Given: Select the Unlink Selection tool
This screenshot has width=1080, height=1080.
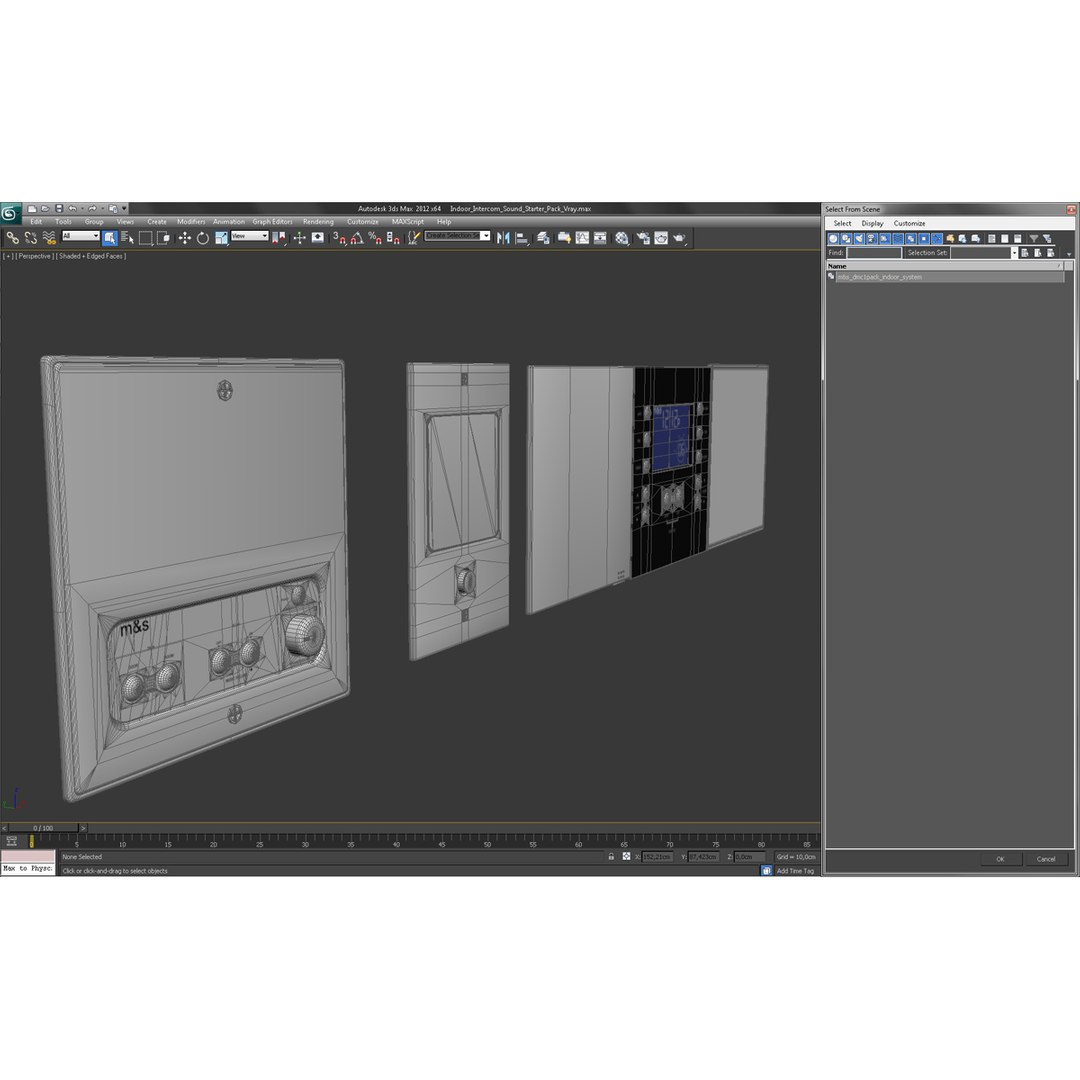Looking at the screenshot, I should click(31, 238).
